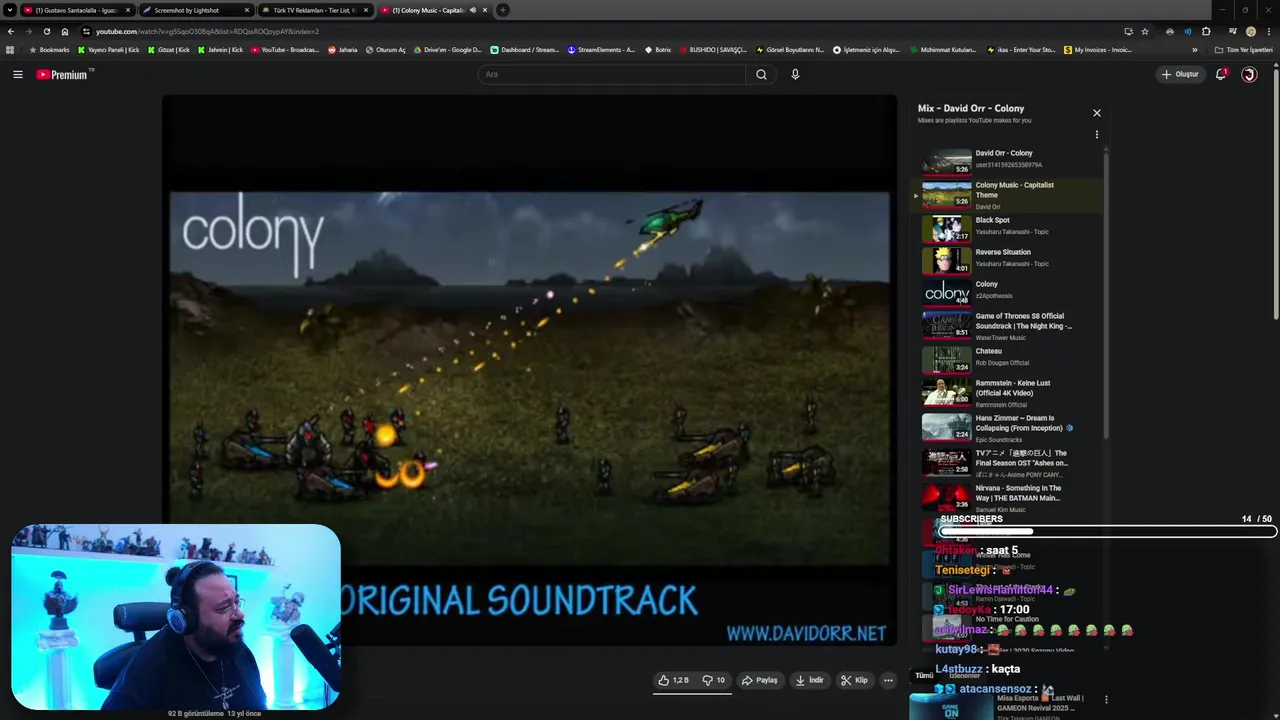The height and width of the screenshot is (720, 1280).
Task: Open the tab search dropdown arrow
Action: pyautogui.click(x=10, y=10)
